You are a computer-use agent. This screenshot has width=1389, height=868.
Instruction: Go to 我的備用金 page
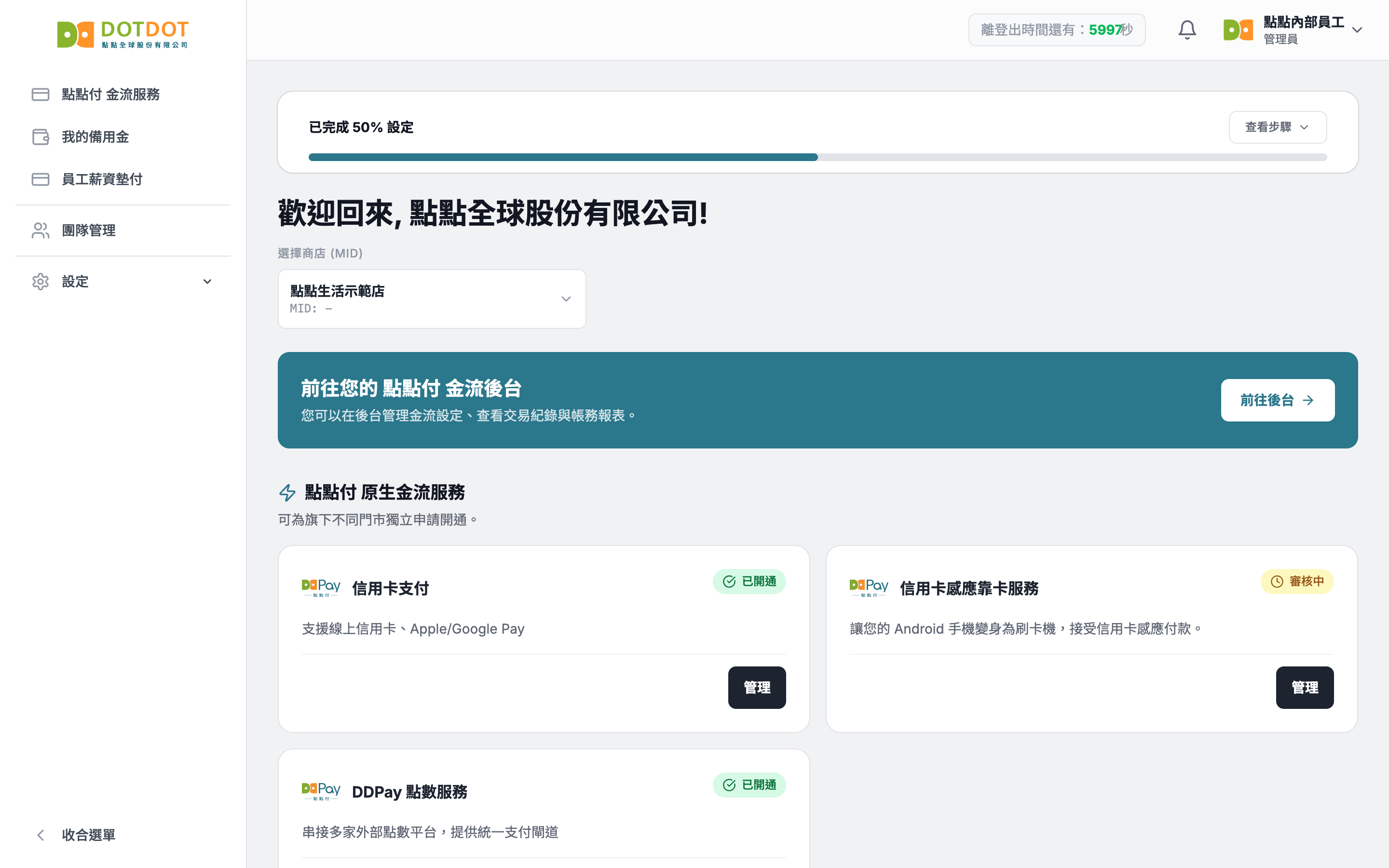tap(123, 136)
